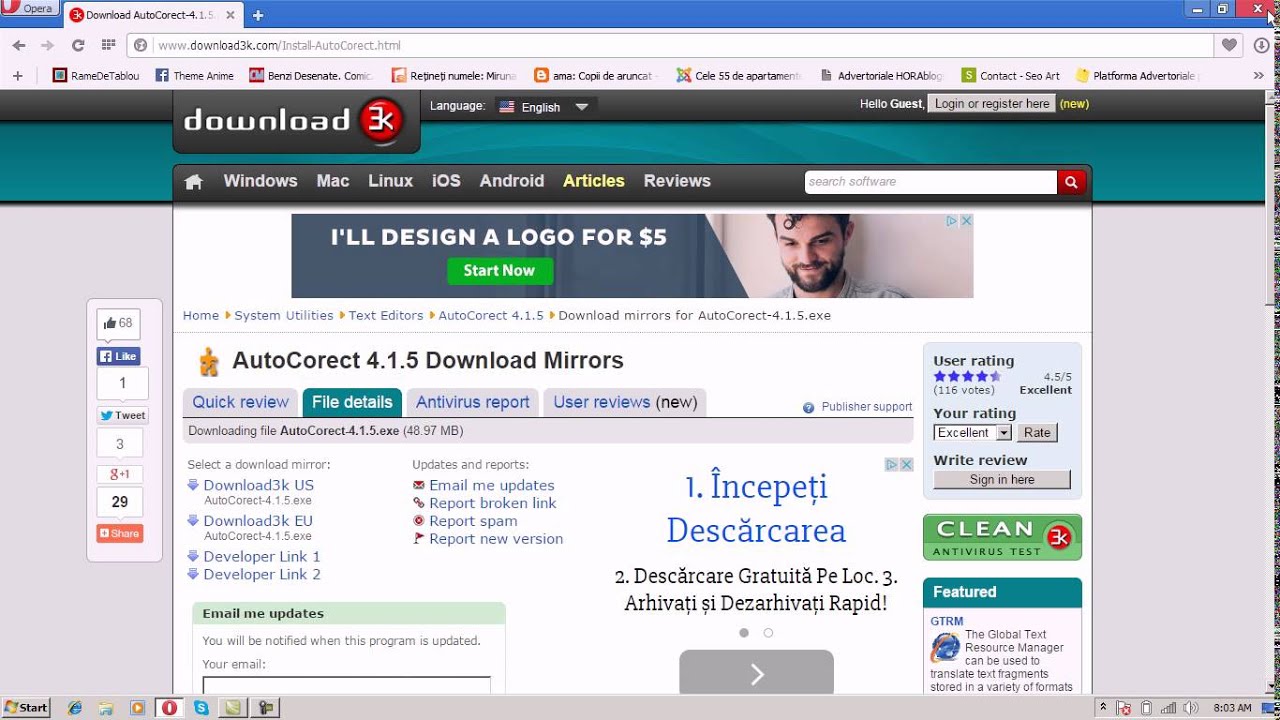Reload the page with the refresh icon

point(78,45)
